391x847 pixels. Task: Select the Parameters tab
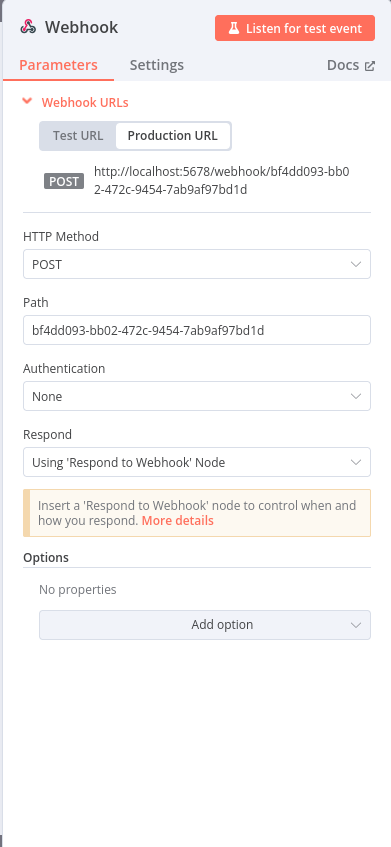58,65
